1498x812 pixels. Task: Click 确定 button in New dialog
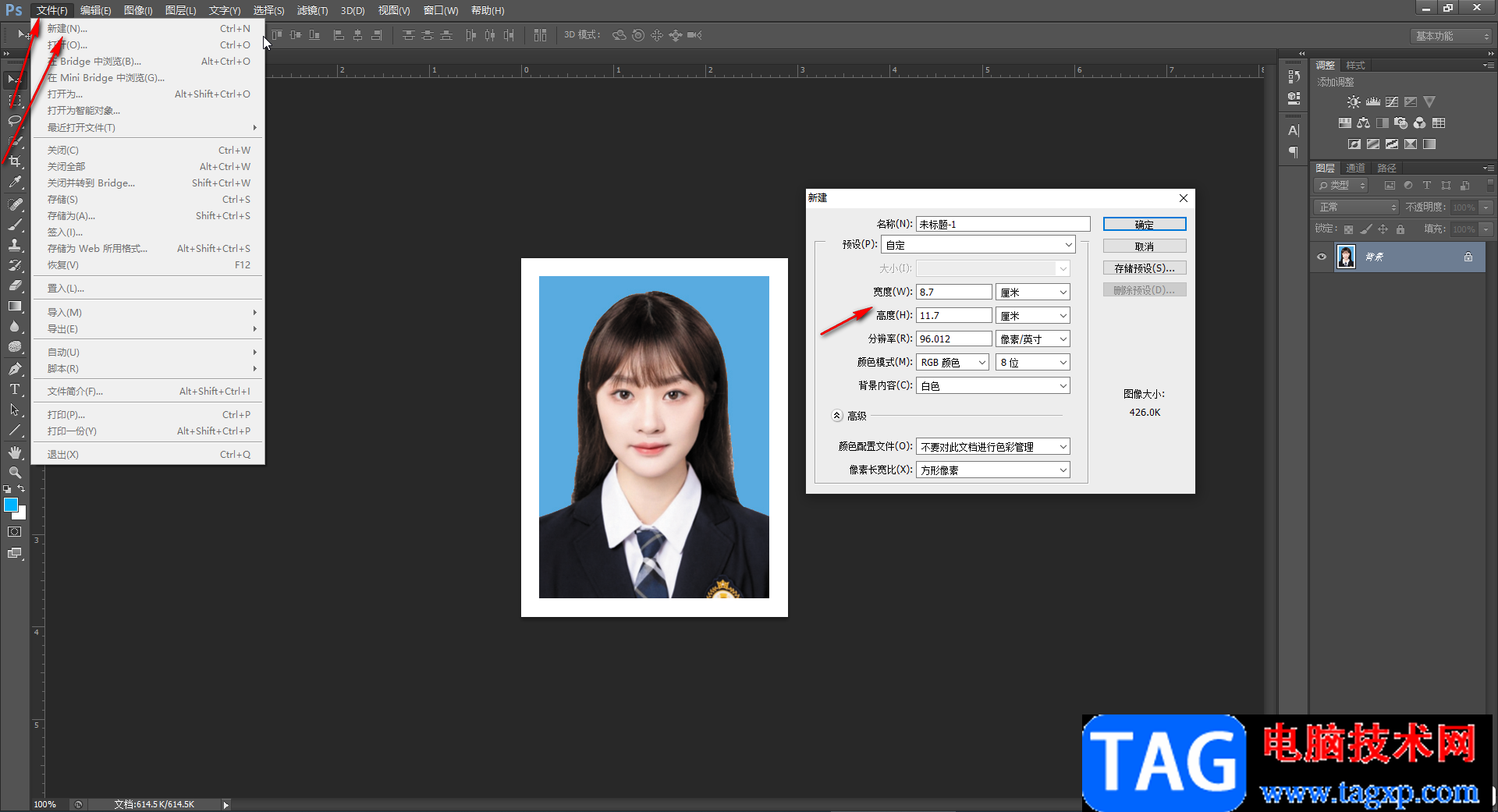pyautogui.click(x=1145, y=225)
